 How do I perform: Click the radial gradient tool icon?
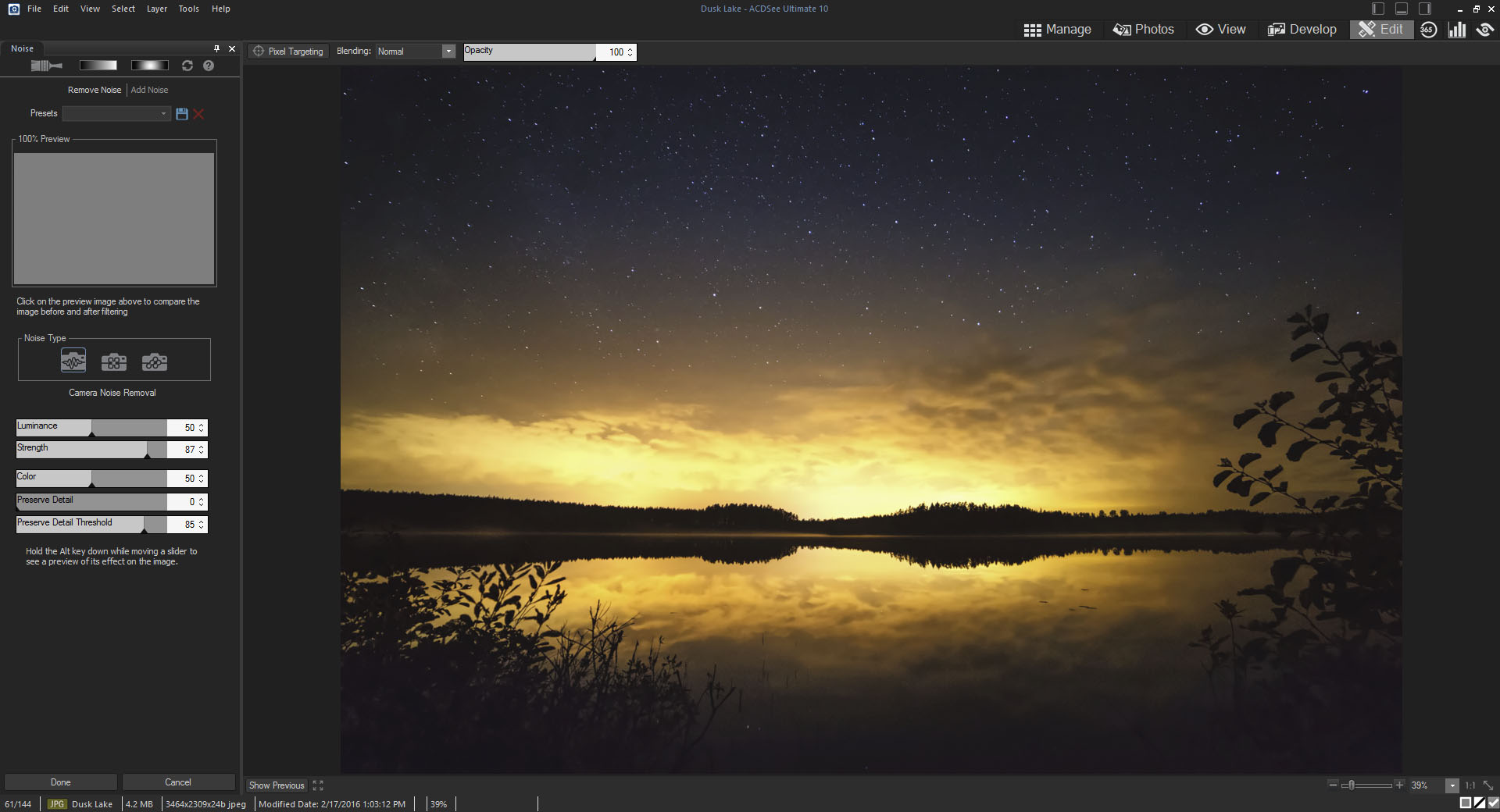tap(149, 66)
